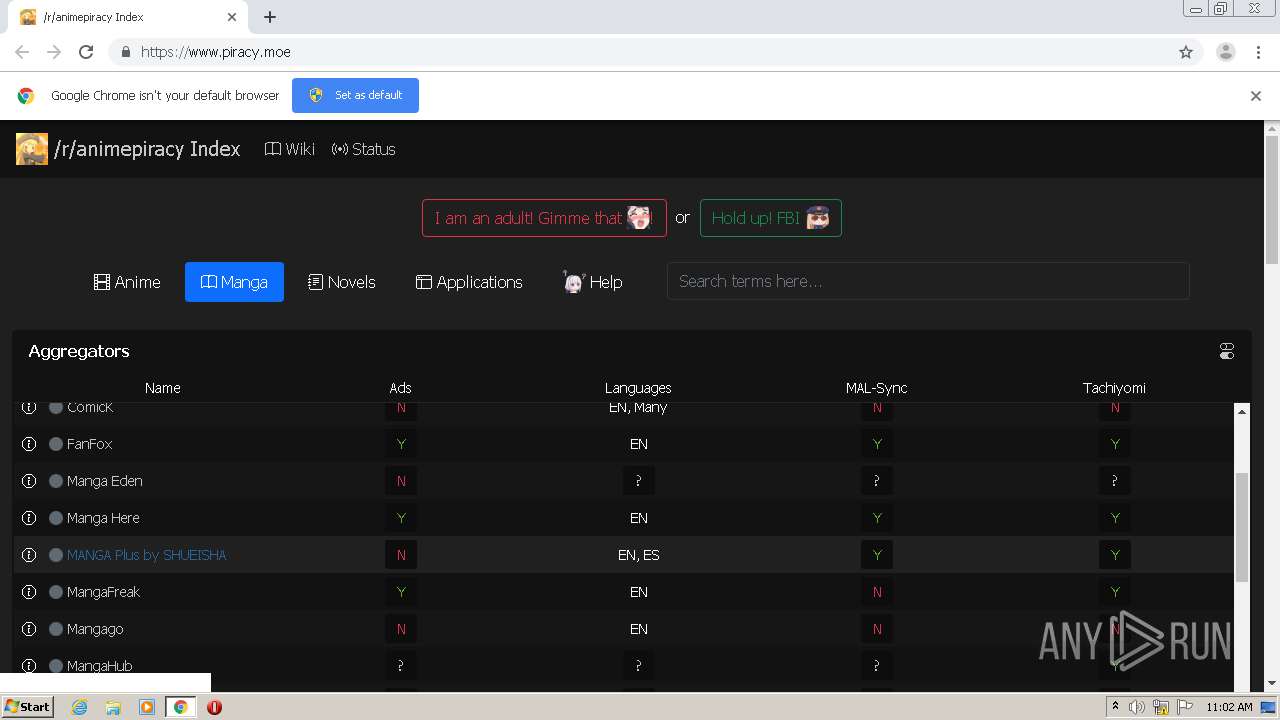The width and height of the screenshot is (1280, 720).
Task: Bookmark this page with star icon
Action: tap(1186, 52)
